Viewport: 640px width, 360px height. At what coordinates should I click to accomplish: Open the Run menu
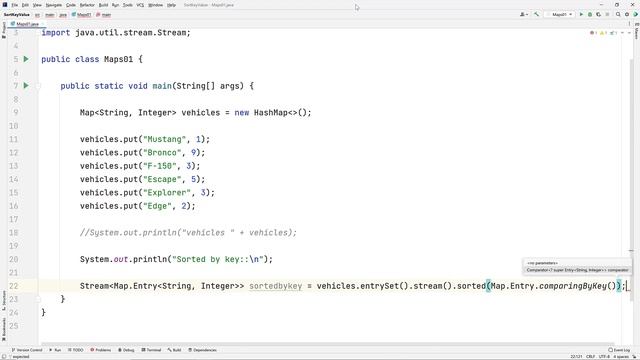pyautogui.click(x=116, y=5)
